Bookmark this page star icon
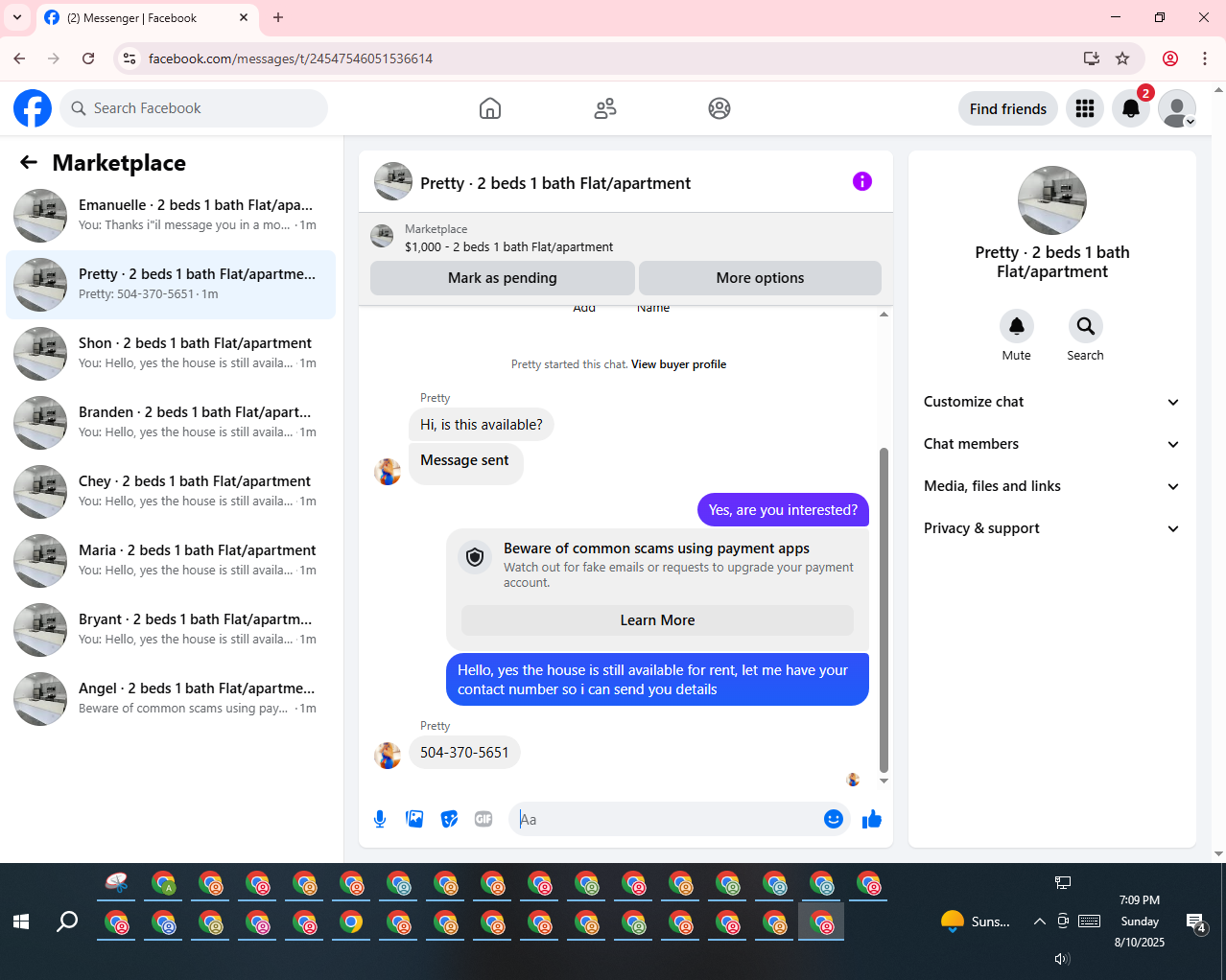This screenshot has width=1226, height=980. coord(1122,58)
